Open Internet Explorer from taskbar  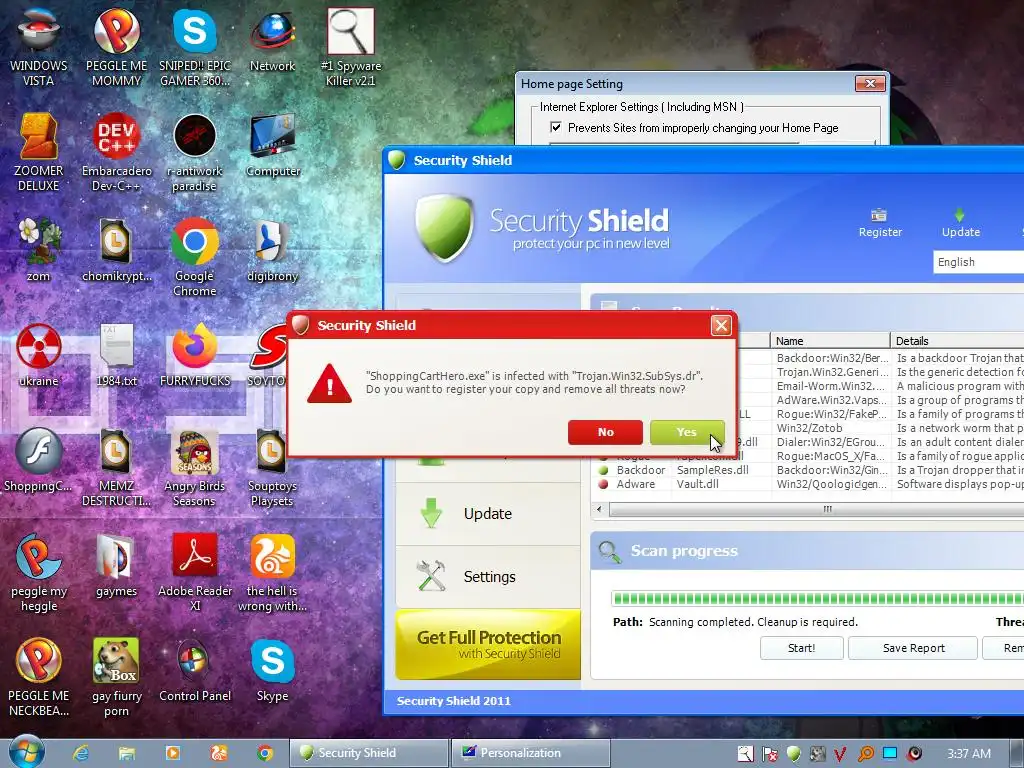pyautogui.click(x=81, y=753)
